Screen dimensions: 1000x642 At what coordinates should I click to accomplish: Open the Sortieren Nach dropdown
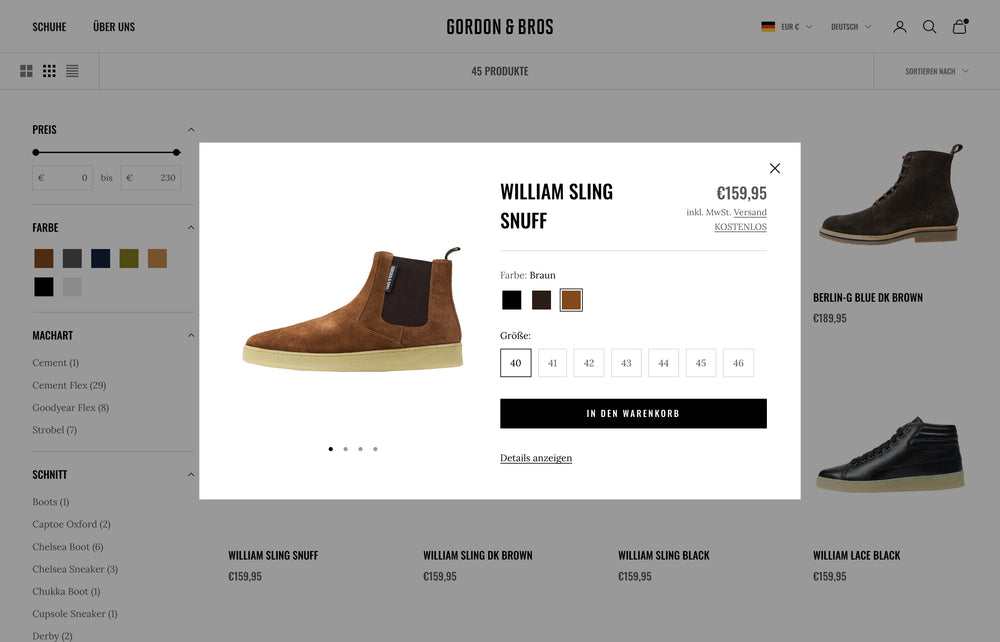pos(936,71)
